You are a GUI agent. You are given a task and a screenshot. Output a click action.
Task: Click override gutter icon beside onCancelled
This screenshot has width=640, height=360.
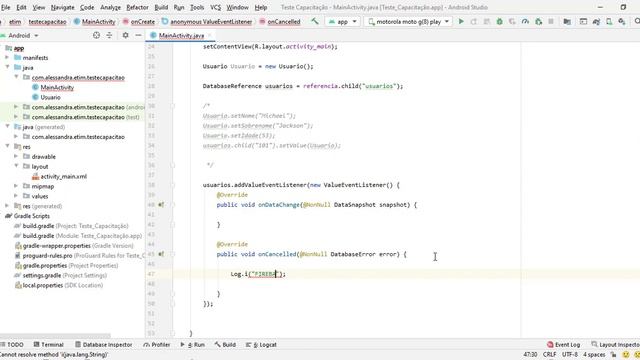pyautogui.click(x=161, y=254)
